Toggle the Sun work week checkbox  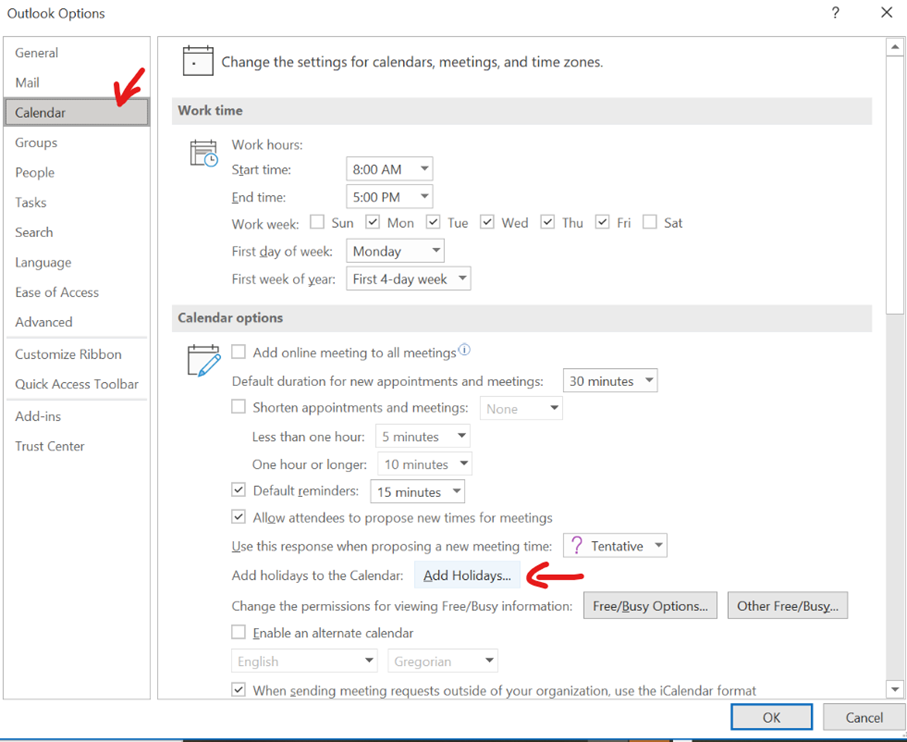click(317, 223)
